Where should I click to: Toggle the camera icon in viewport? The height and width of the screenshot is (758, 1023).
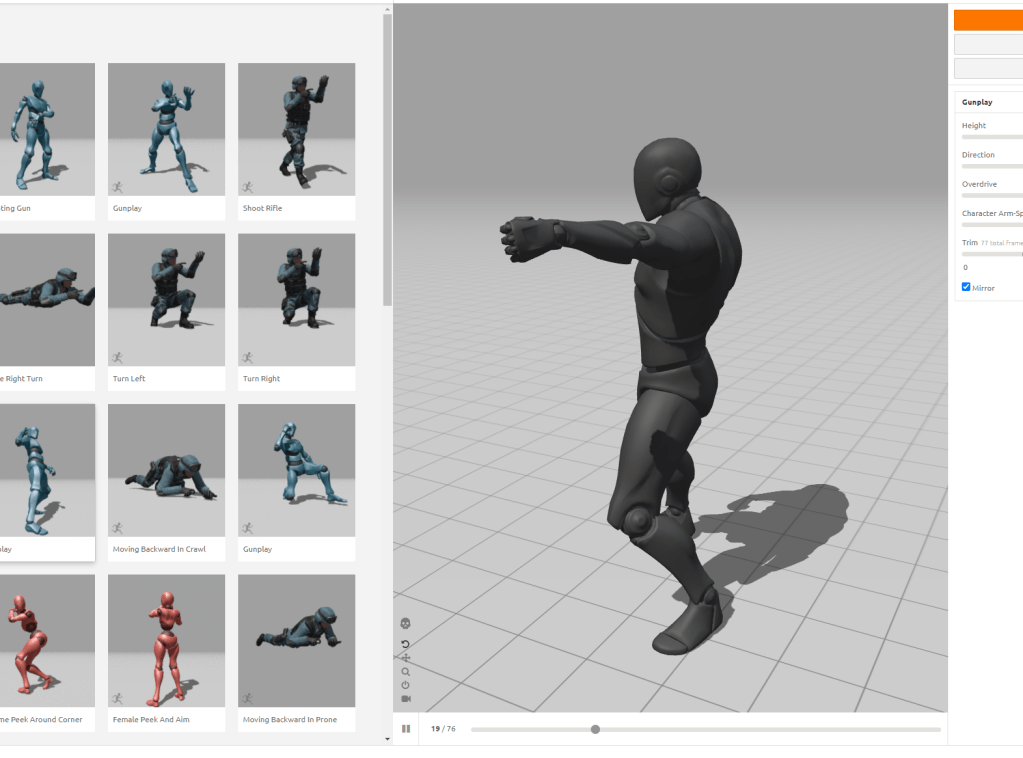pyautogui.click(x=405, y=699)
